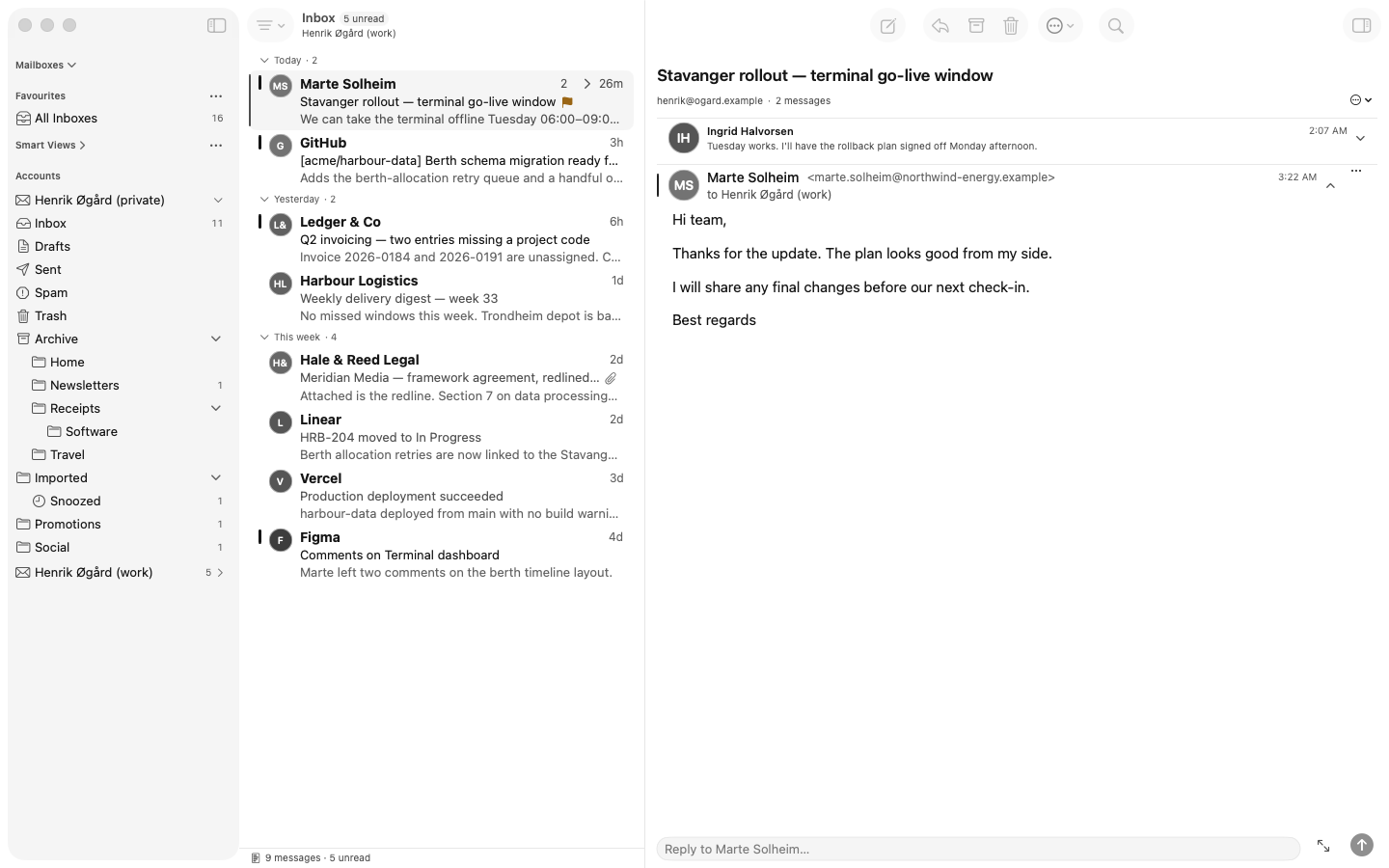Open the Mailboxes dropdown

[x=45, y=65]
